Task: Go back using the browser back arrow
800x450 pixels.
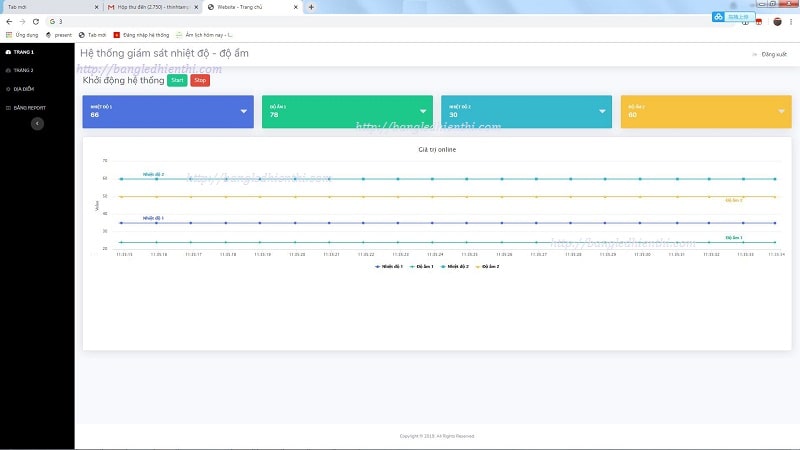Action: [9, 21]
